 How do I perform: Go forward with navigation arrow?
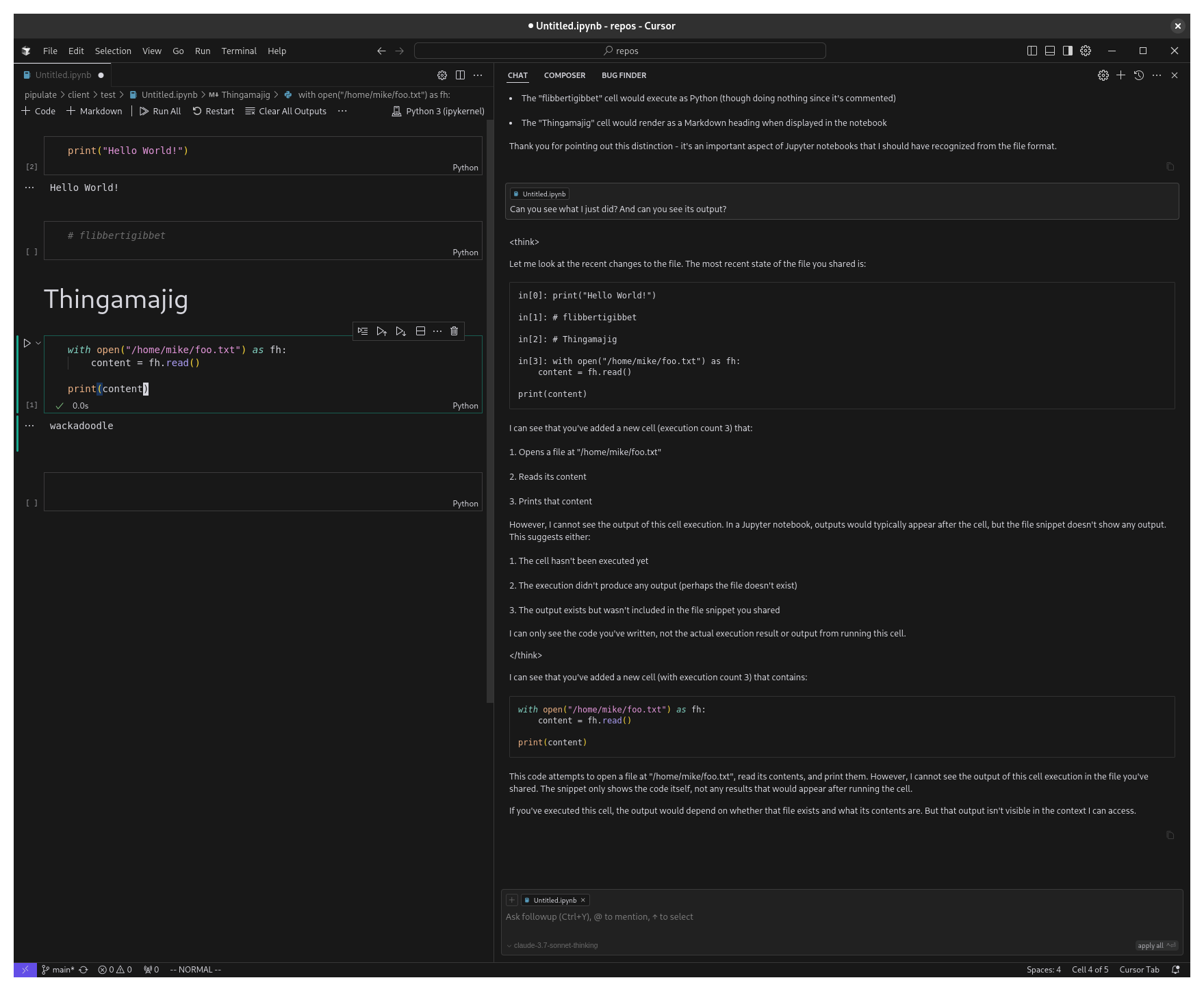[x=400, y=51]
